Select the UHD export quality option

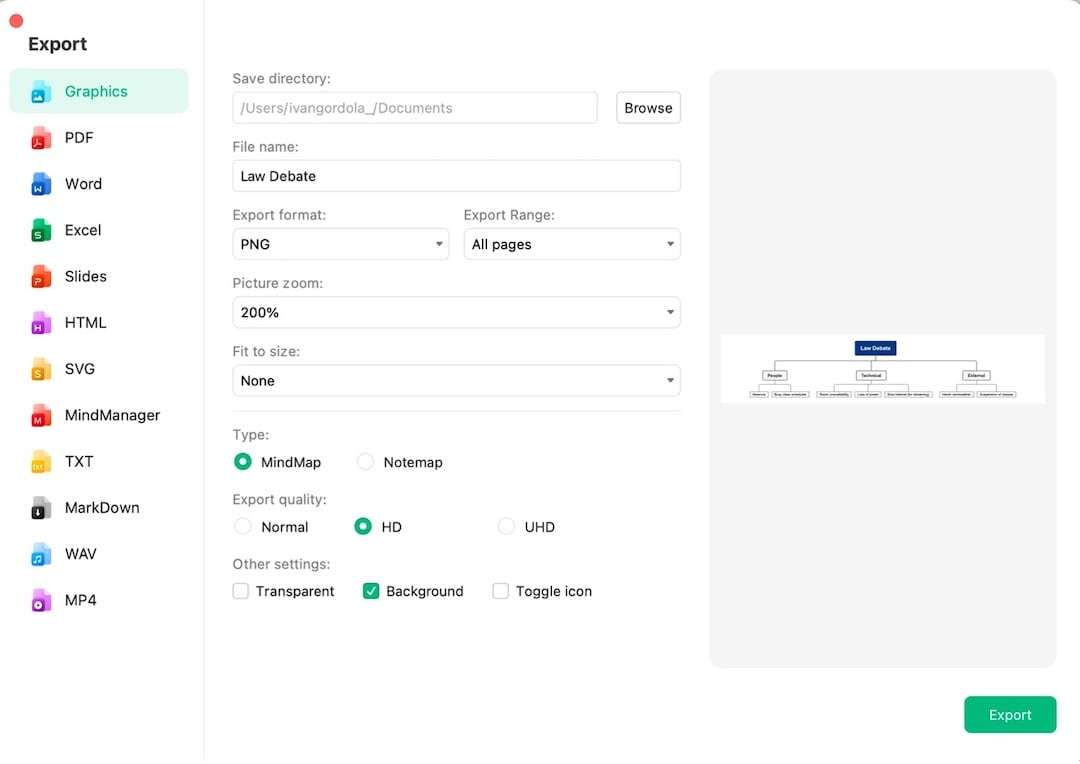(507, 527)
